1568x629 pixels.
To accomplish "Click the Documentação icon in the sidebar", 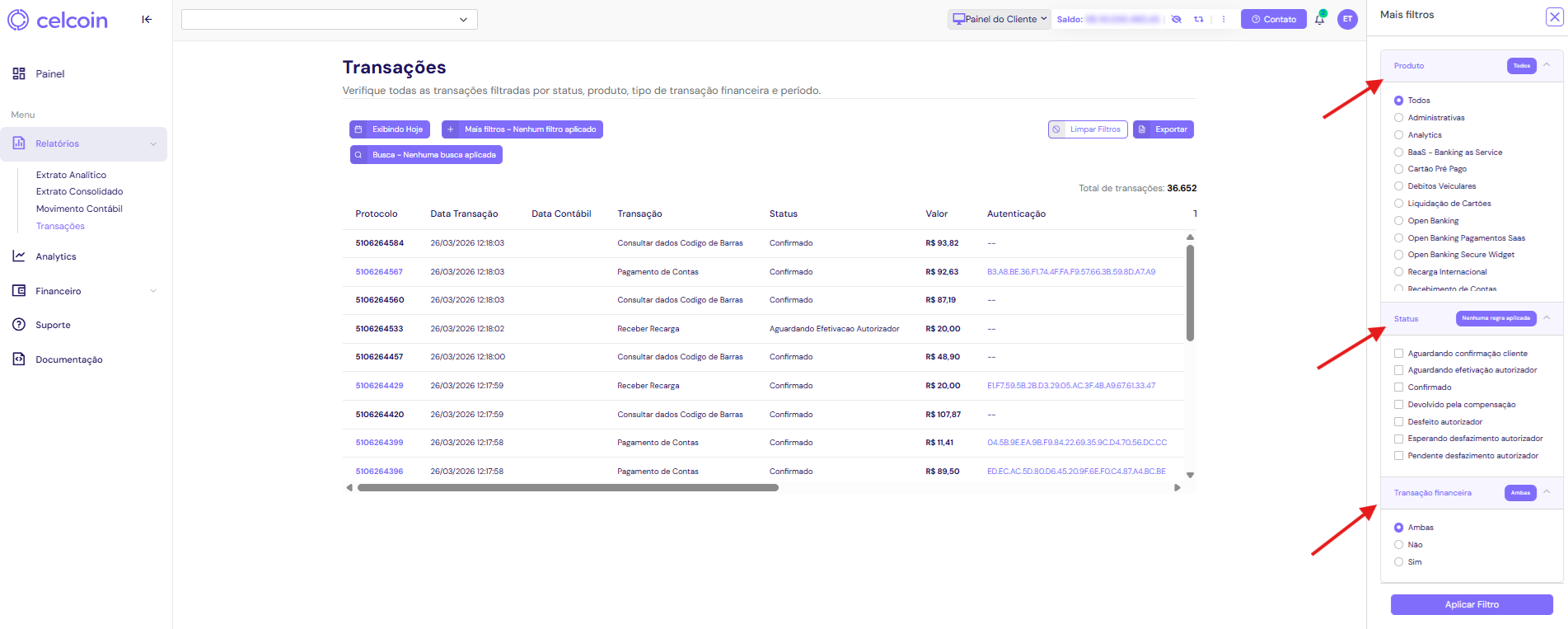I will 19,359.
